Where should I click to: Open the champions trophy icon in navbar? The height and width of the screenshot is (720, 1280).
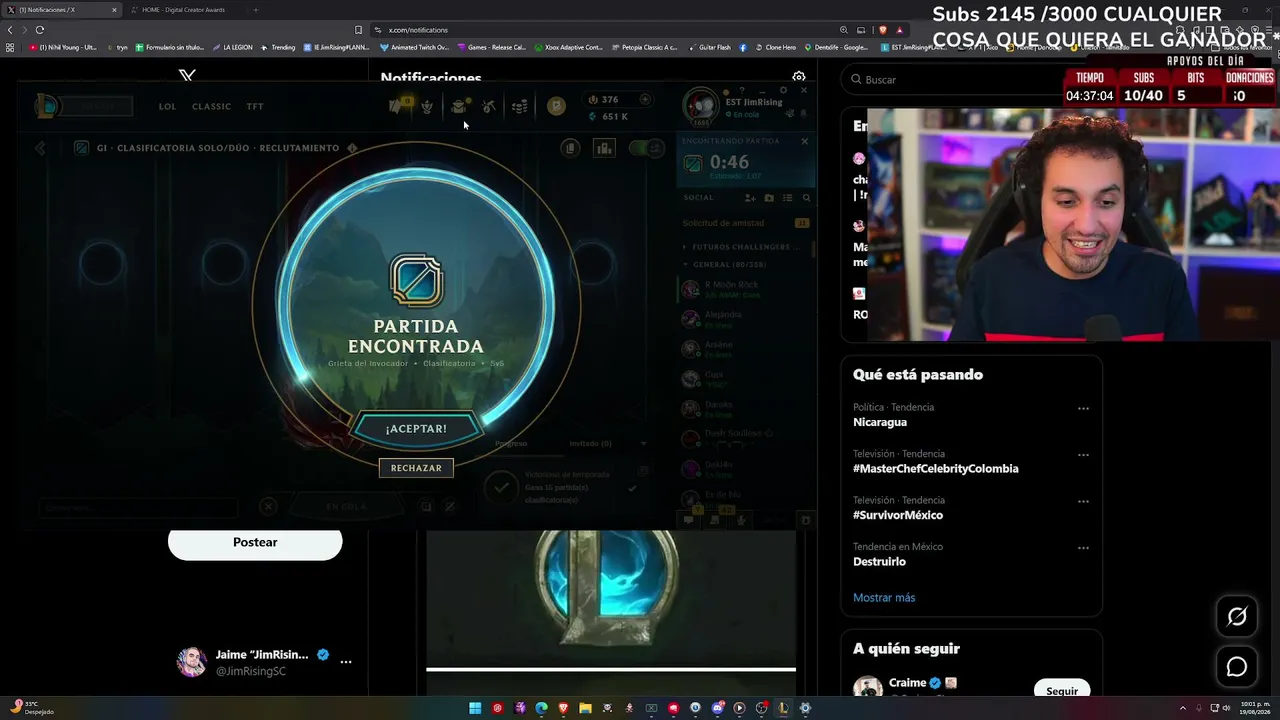pos(427,106)
